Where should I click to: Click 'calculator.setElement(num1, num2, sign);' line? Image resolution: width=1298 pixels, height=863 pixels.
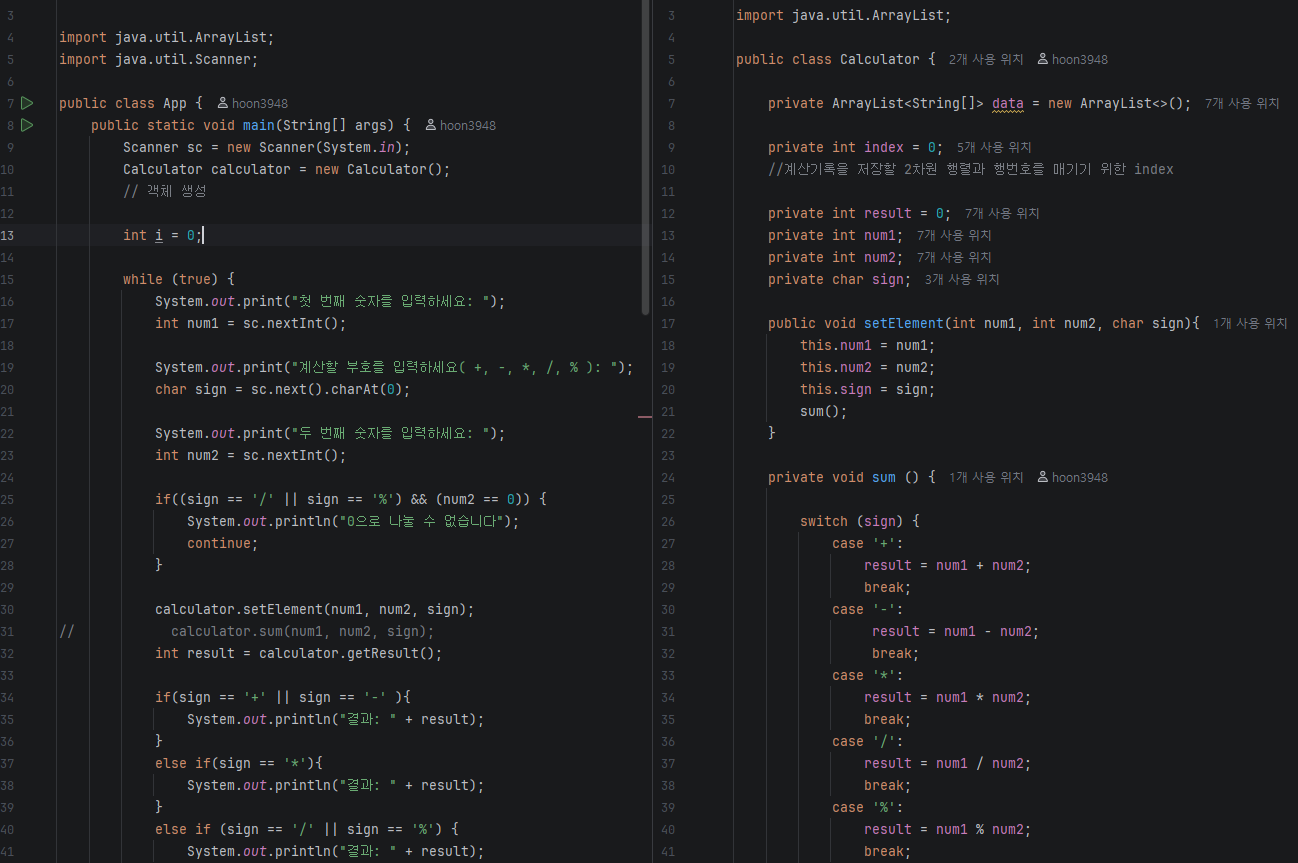315,609
